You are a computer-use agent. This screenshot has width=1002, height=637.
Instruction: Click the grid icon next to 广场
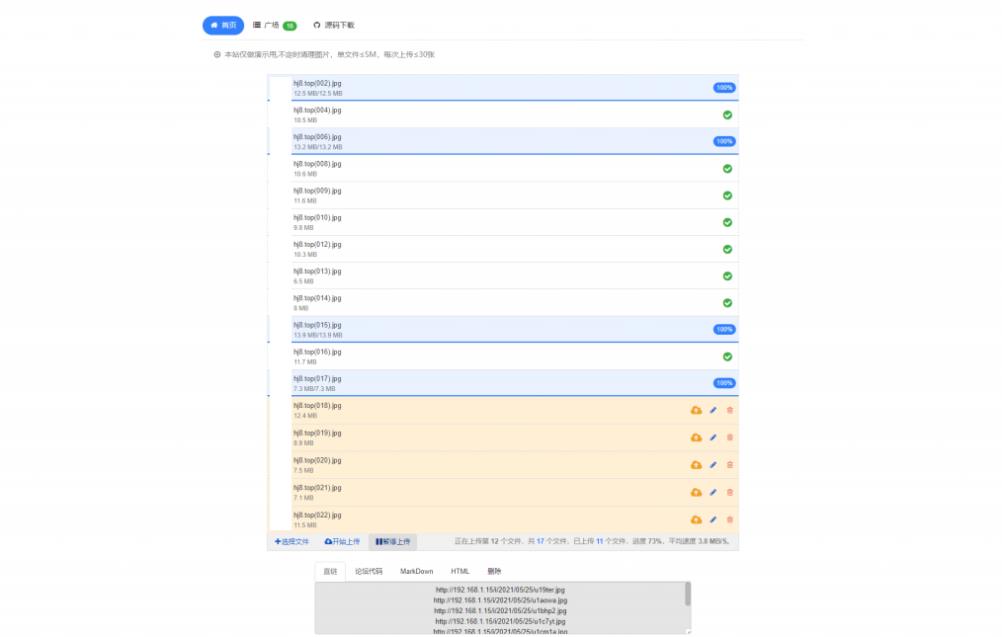point(256,25)
